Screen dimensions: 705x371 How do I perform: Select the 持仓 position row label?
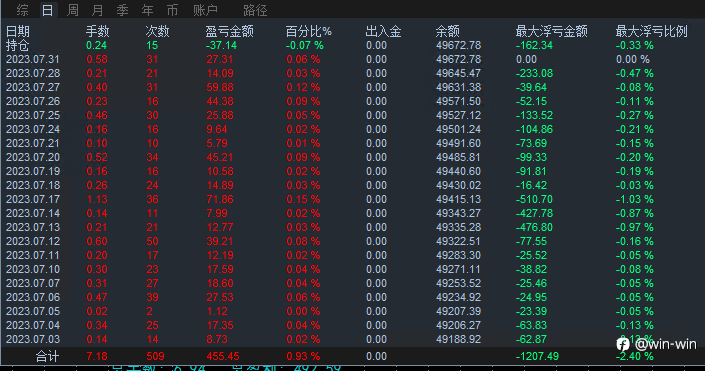point(18,45)
